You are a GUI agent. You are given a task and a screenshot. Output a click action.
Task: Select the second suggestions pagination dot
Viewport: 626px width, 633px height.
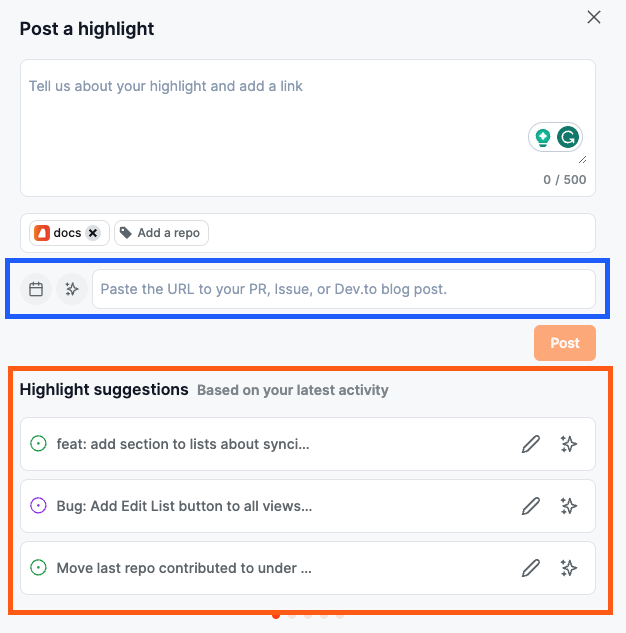[292, 615]
